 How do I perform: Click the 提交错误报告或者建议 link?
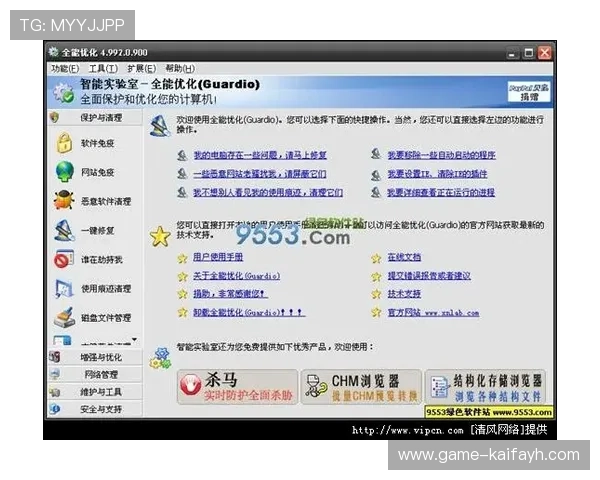pos(429,276)
